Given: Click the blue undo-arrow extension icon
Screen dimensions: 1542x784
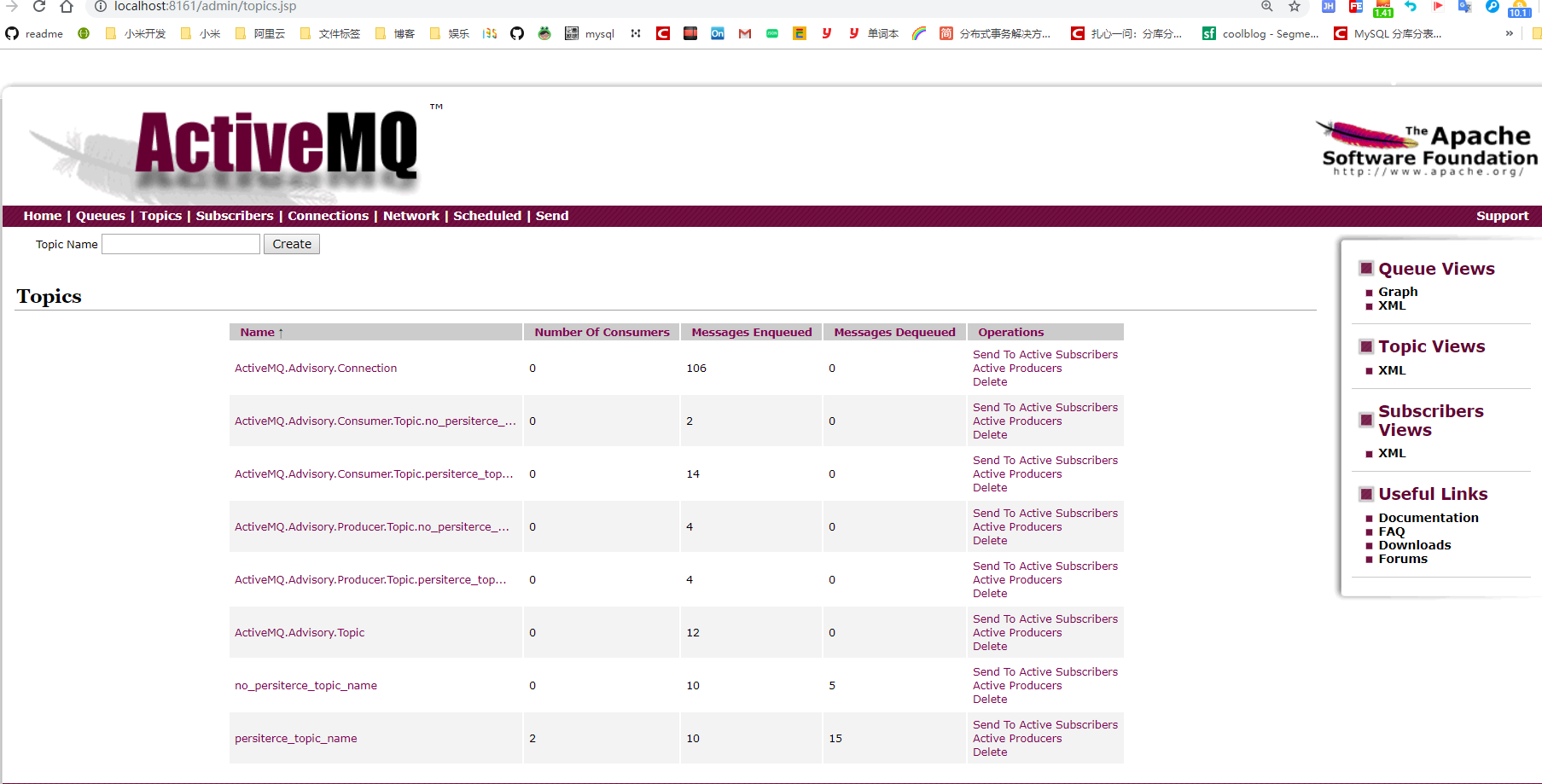Looking at the screenshot, I should pos(1411,6).
